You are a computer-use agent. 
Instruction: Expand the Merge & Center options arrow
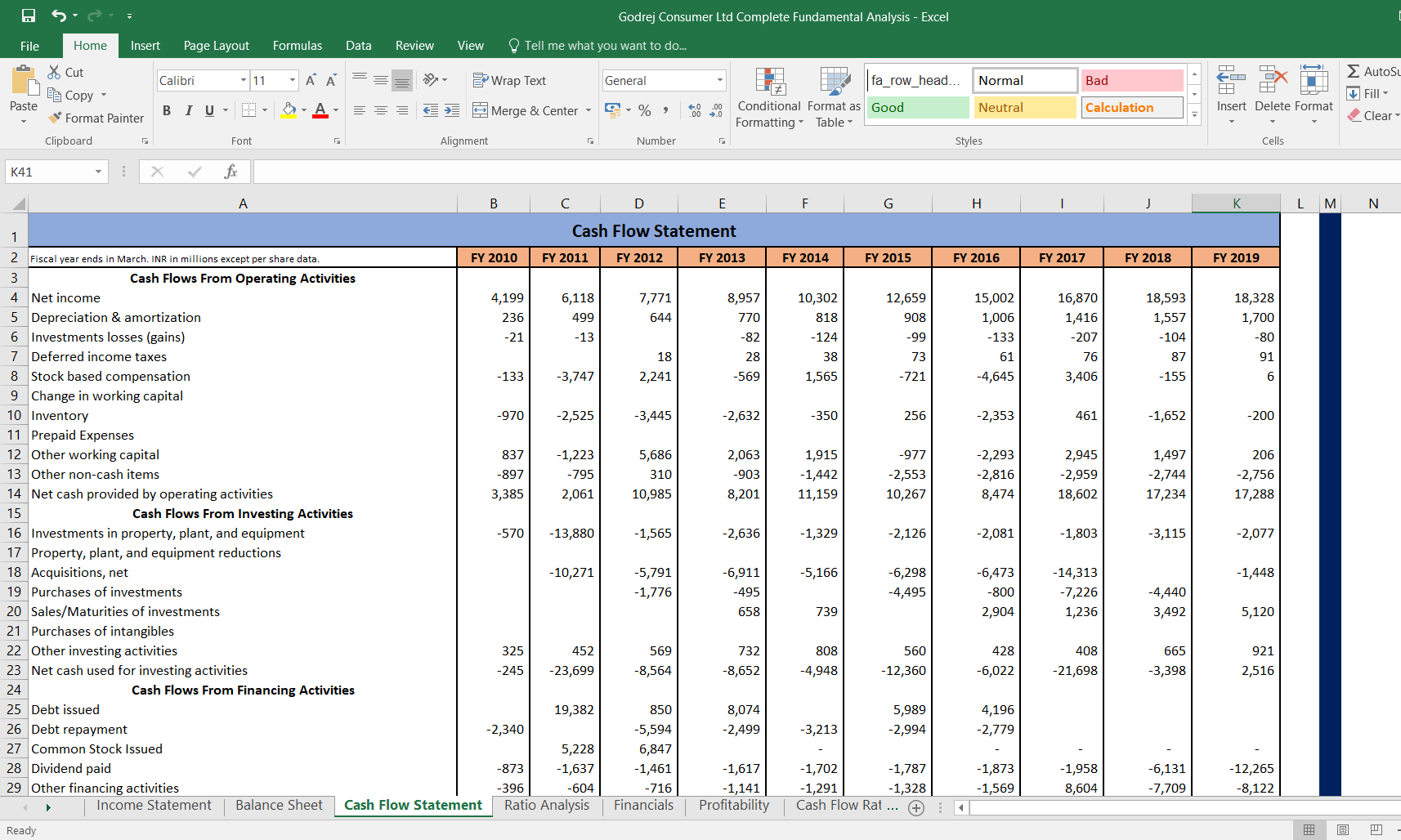pyautogui.click(x=589, y=110)
